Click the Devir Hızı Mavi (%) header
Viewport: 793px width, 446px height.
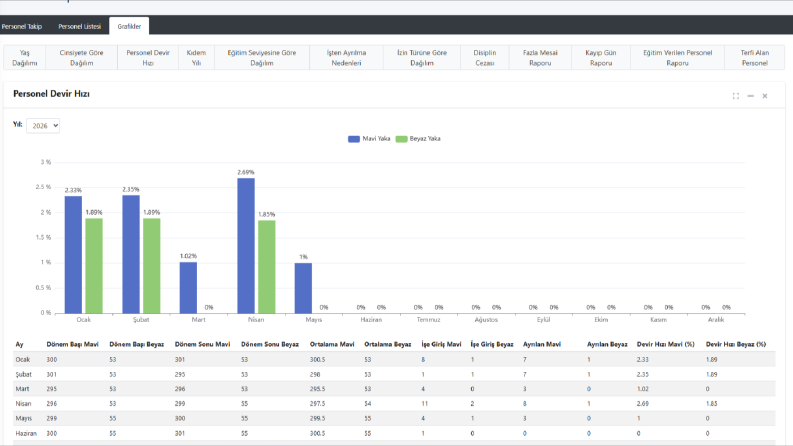coord(666,344)
